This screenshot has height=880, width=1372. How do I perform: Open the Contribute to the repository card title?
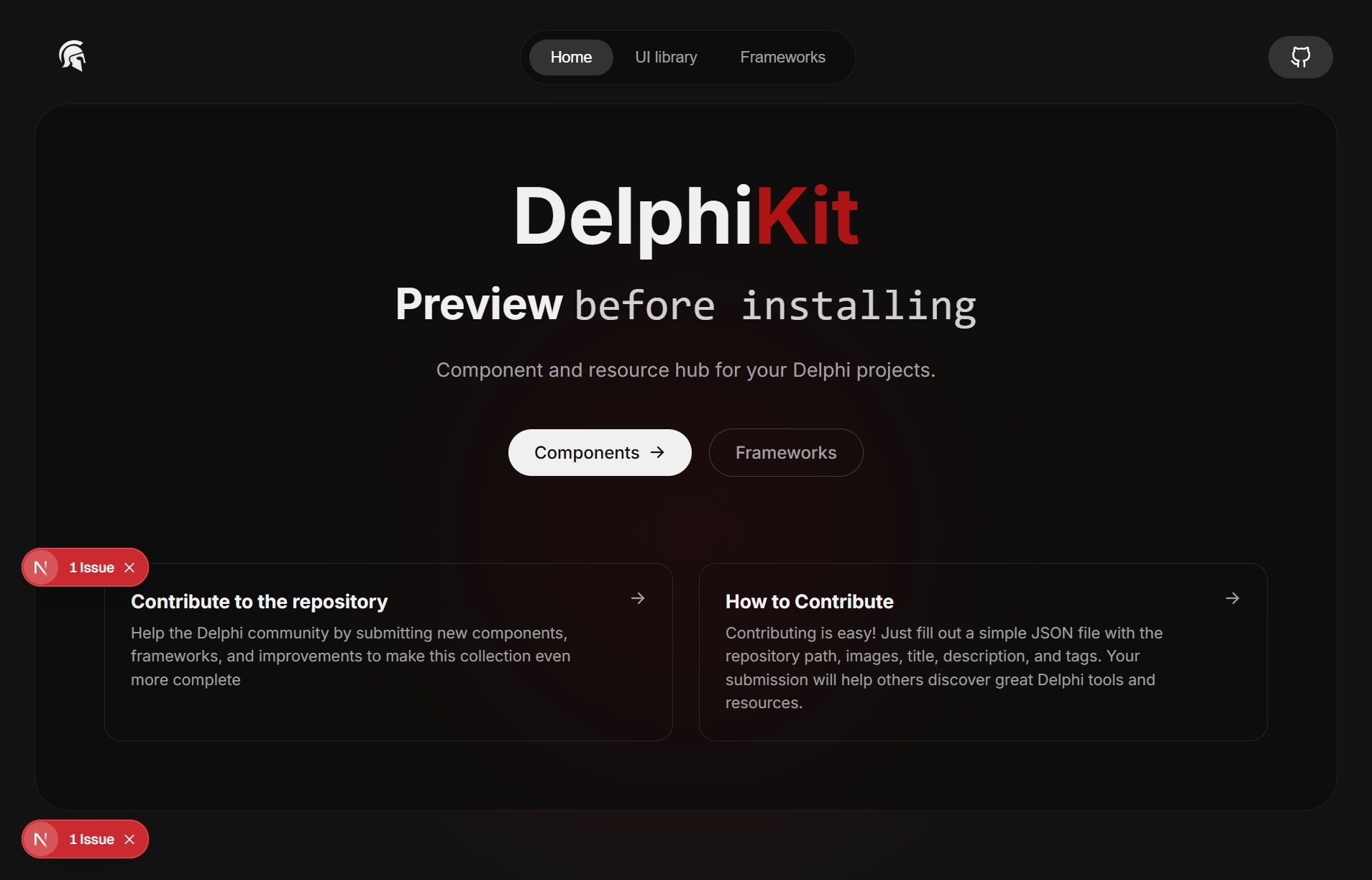[259, 602]
